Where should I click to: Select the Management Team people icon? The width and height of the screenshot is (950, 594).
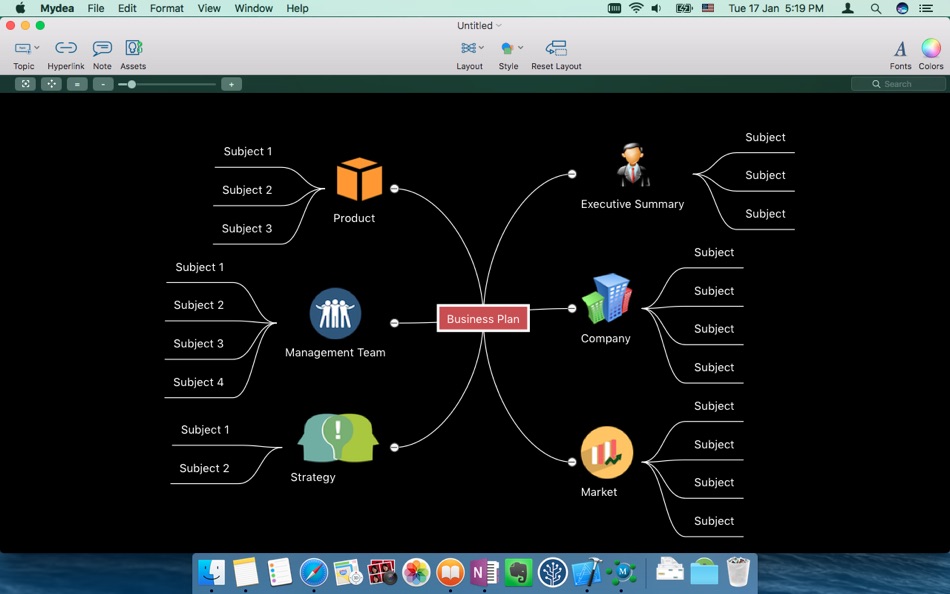(335, 313)
